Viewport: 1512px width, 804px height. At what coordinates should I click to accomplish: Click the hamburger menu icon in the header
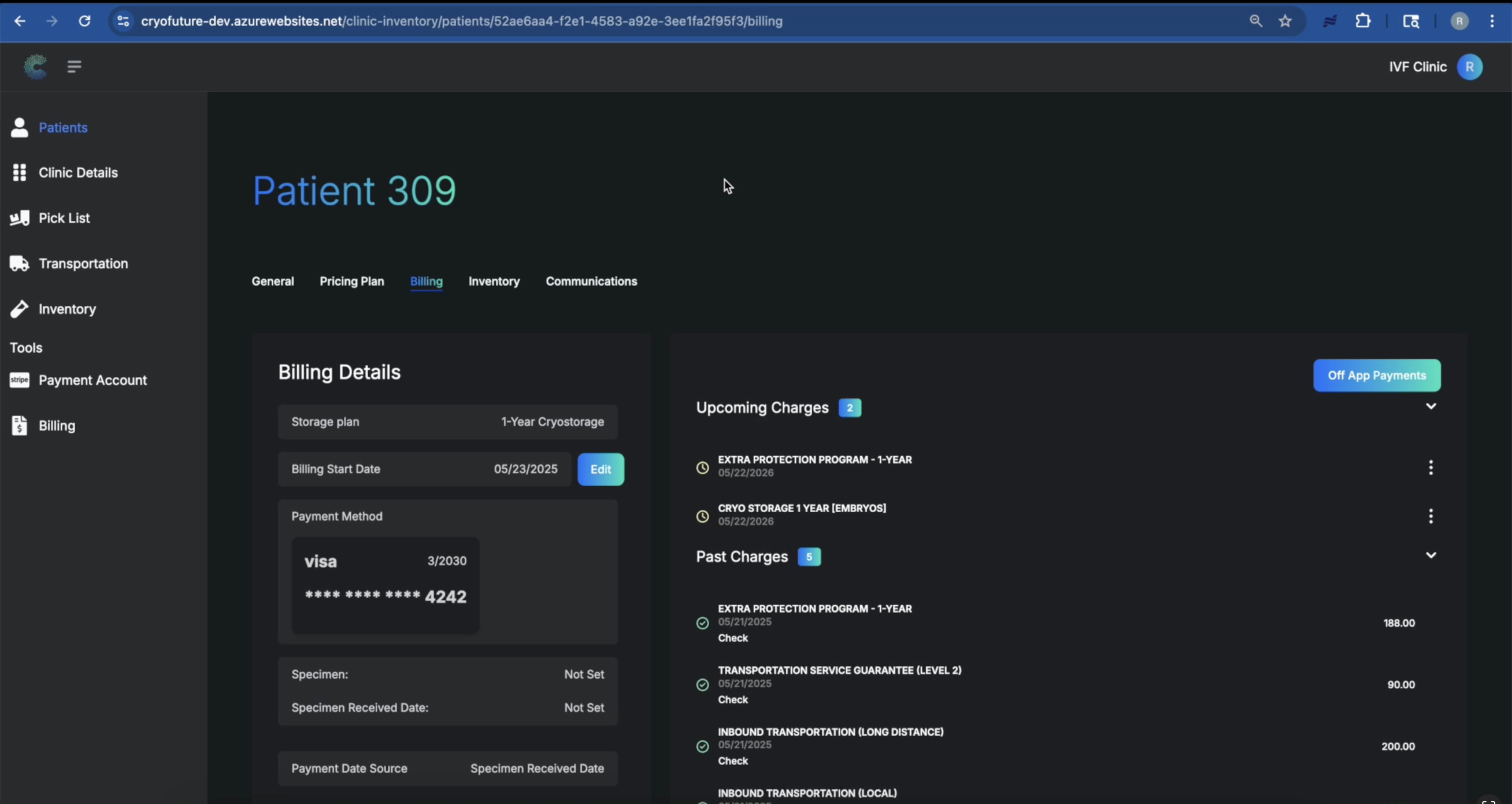pyautogui.click(x=74, y=66)
